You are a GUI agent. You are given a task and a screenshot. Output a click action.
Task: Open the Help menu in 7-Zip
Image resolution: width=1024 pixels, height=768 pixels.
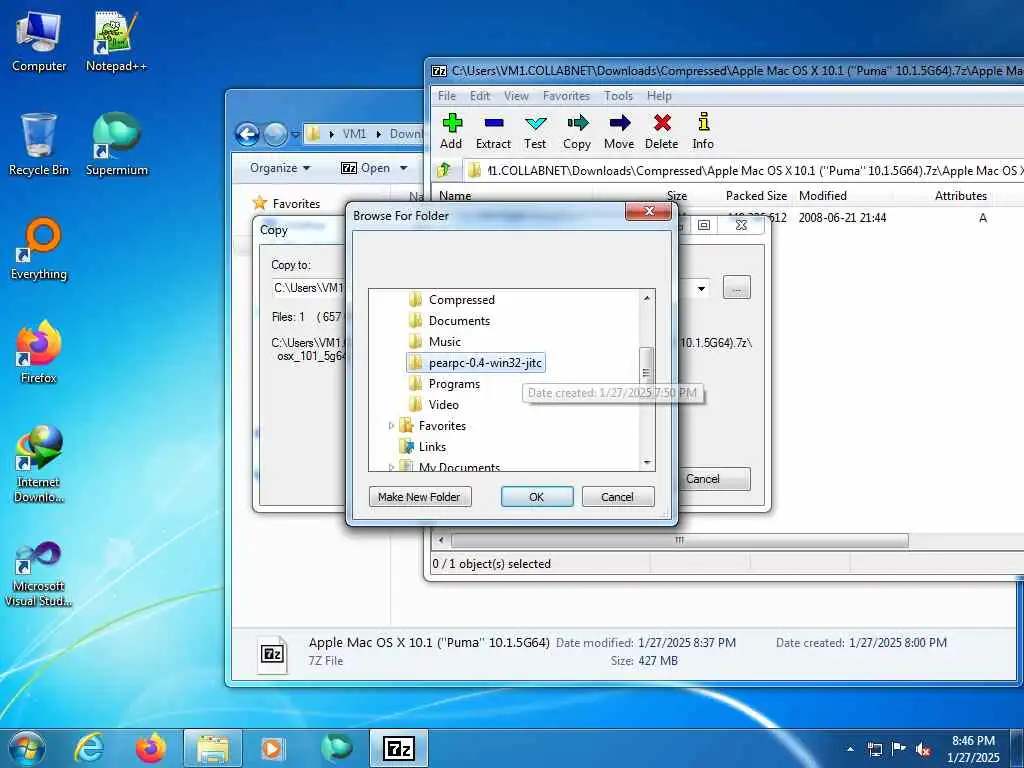pos(659,96)
